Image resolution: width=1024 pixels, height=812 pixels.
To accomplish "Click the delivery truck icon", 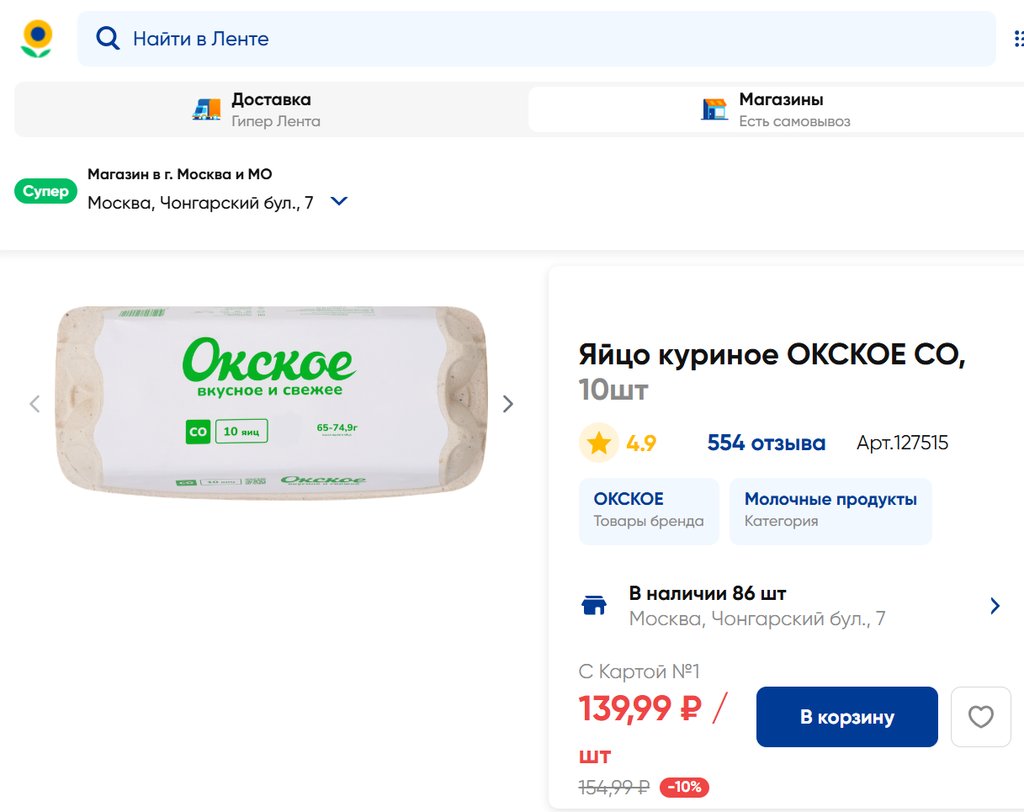I will 207,110.
